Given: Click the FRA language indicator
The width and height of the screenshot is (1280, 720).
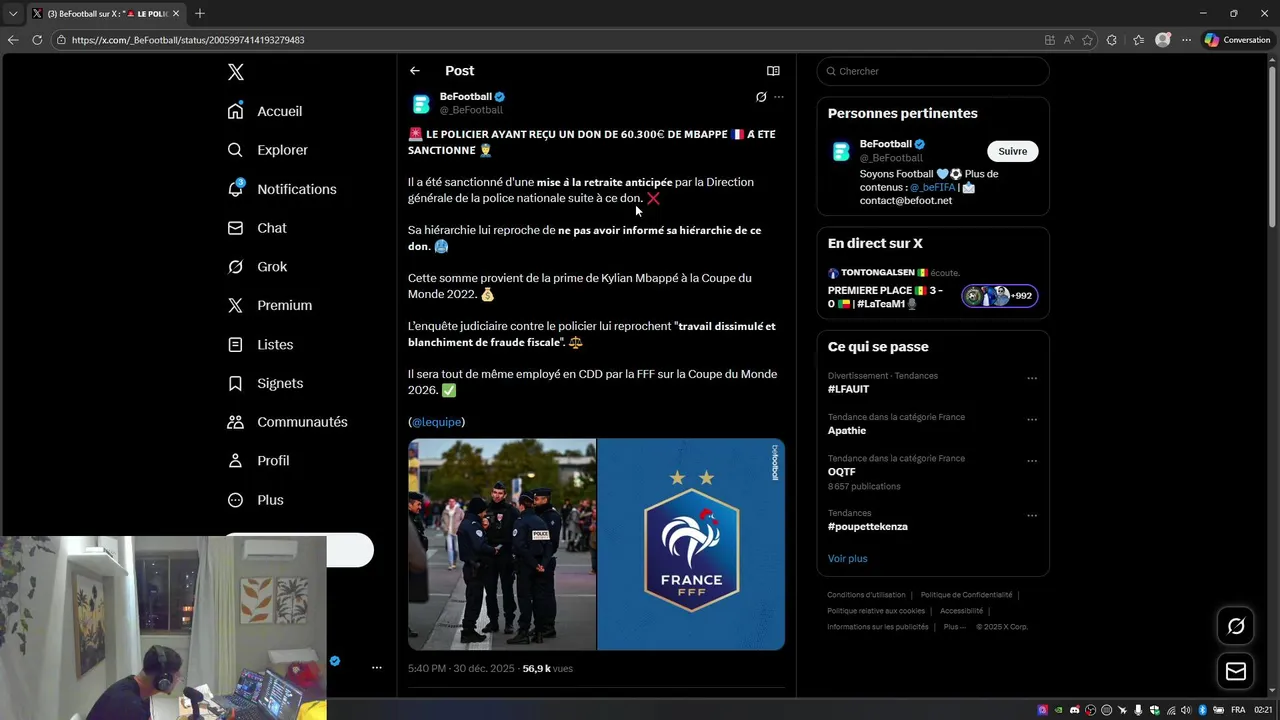Looking at the screenshot, I should (1238, 710).
